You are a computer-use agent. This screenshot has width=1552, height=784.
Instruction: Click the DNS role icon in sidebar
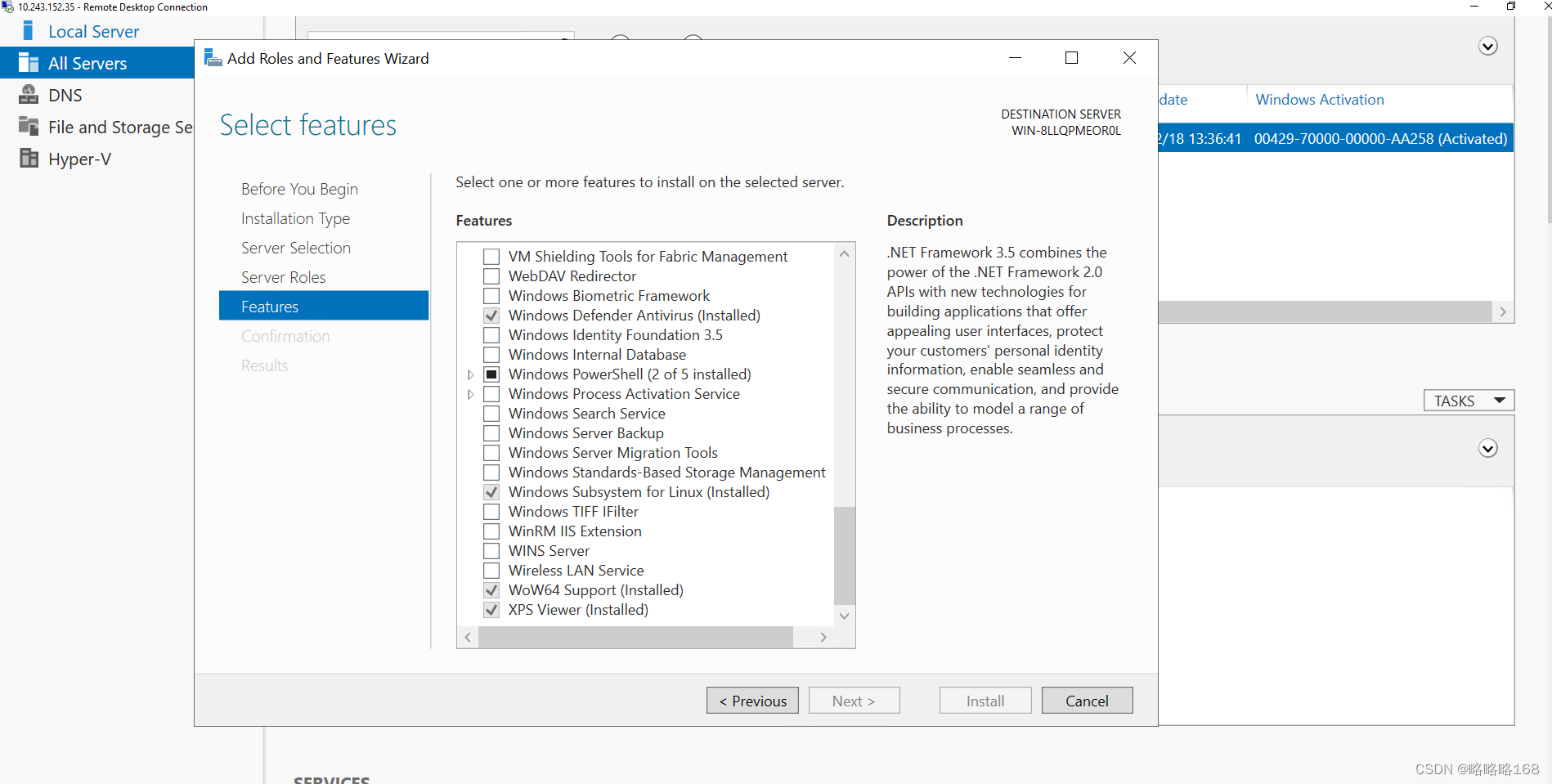click(x=29, y=95)
